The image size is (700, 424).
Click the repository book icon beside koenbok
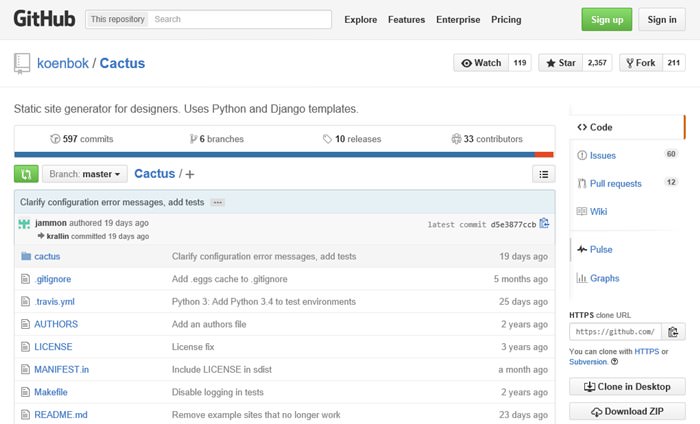22,63
